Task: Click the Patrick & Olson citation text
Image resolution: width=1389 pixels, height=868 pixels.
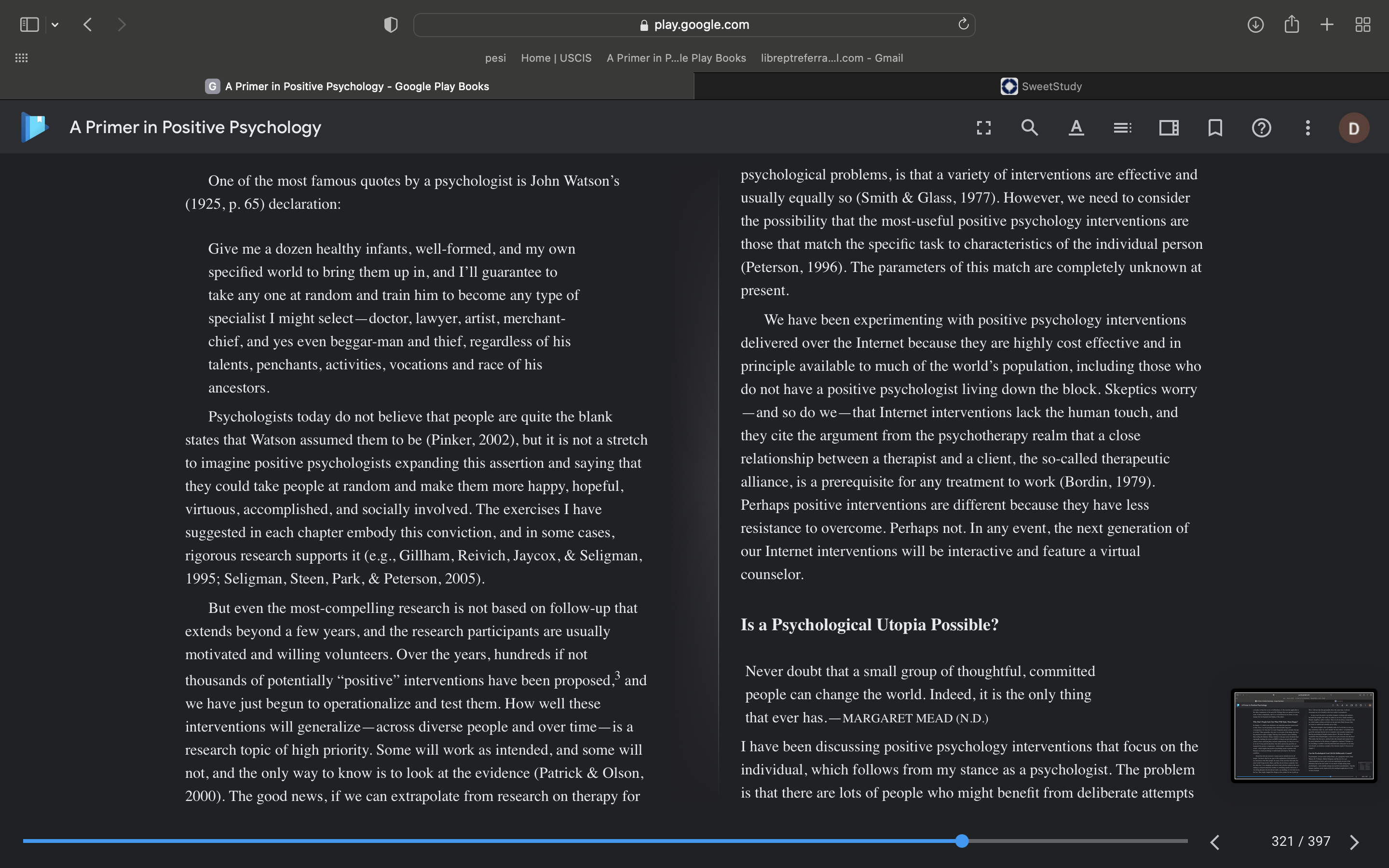Action: 589,773
